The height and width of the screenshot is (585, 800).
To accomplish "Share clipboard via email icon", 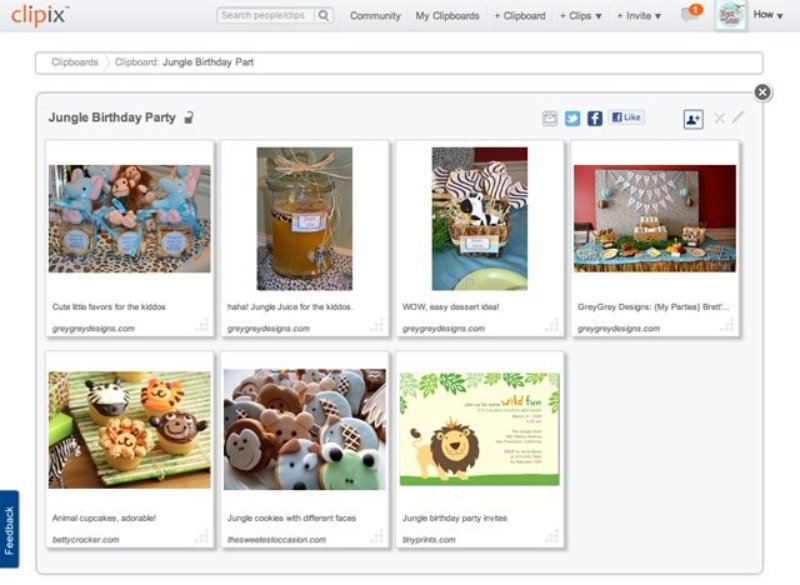I will pos(550,118).
